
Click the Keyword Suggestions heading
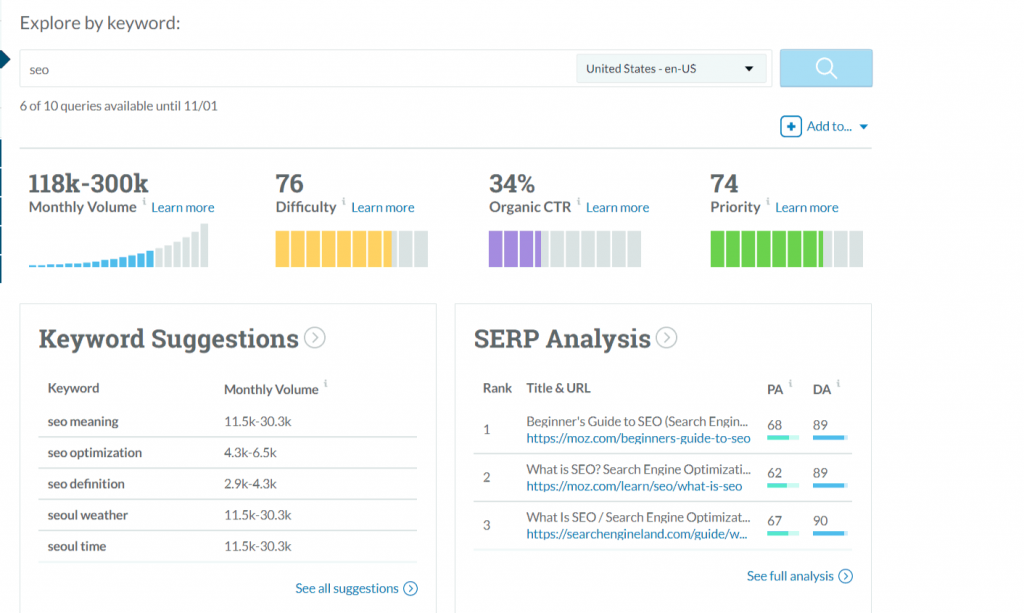coord(168,339)
